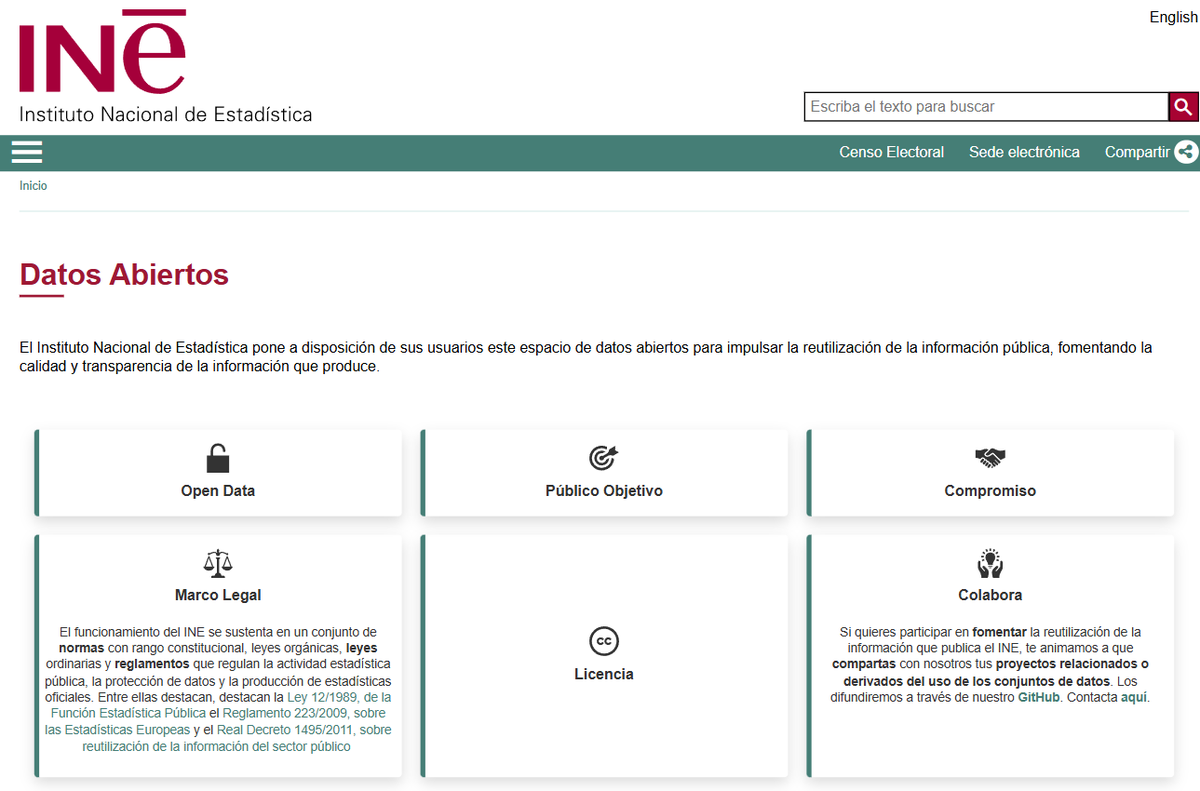The width and height of the screenshot is (1200, 791).
Task: Expand the Licencia card title
Action: [x=604, y=674]
